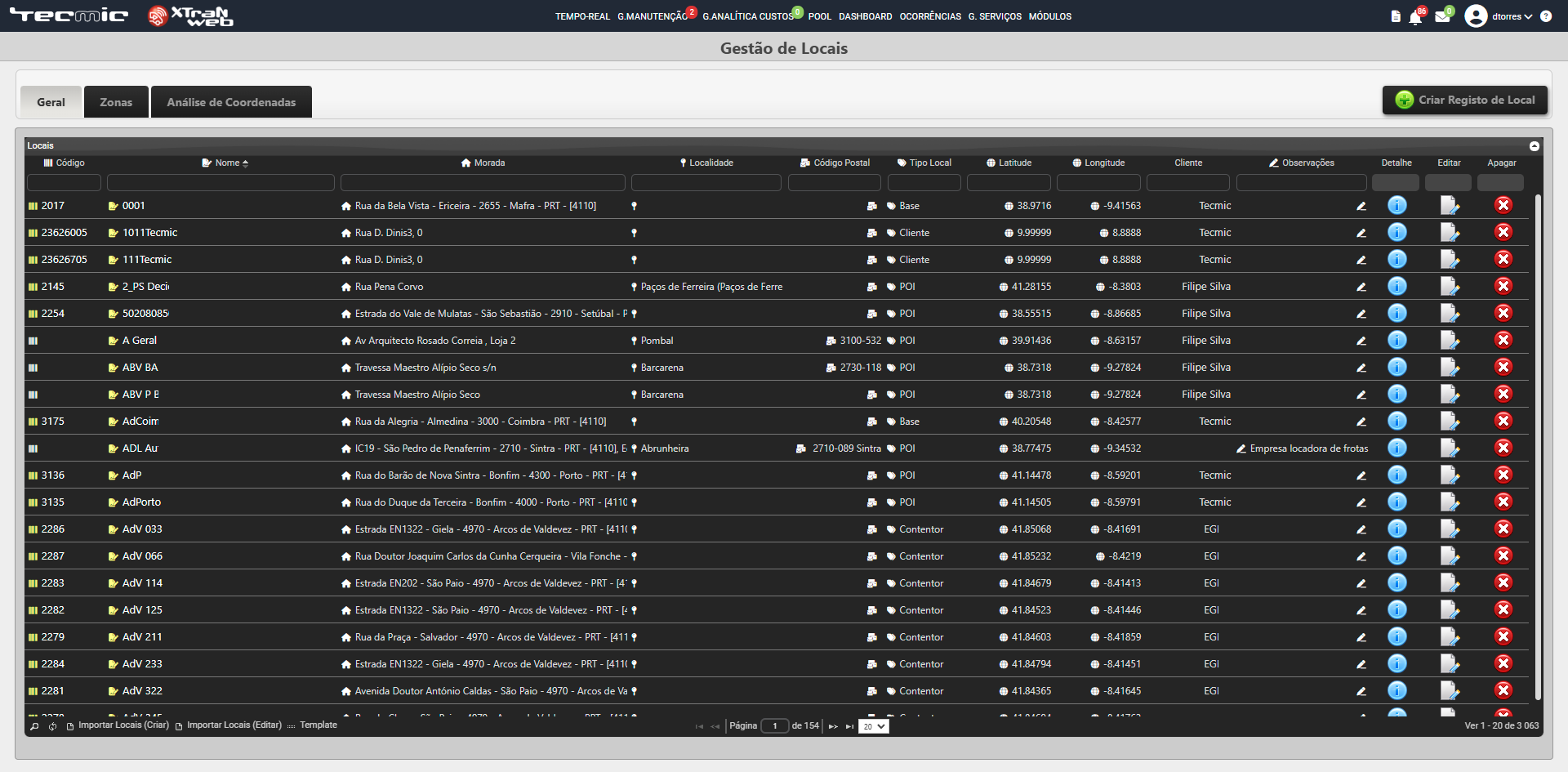Open the document icon in top bar
Image resolution: width=1568 pixels, height=772 pixels.
coord(1396,16)
